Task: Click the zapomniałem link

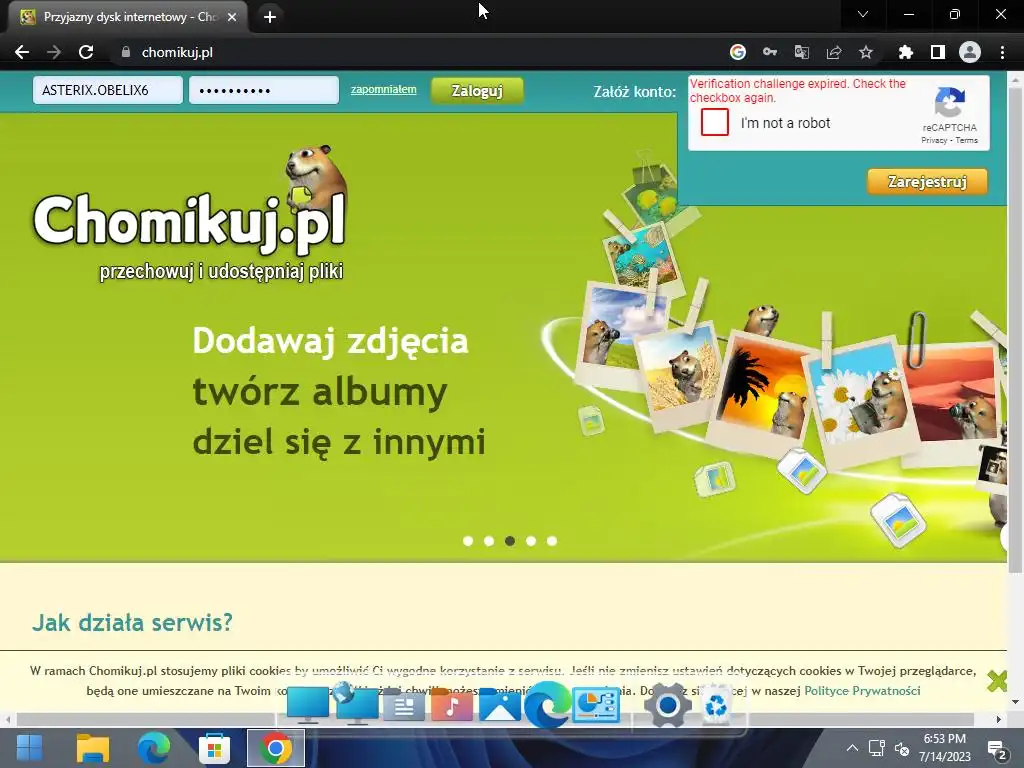Action: (383, 89)
